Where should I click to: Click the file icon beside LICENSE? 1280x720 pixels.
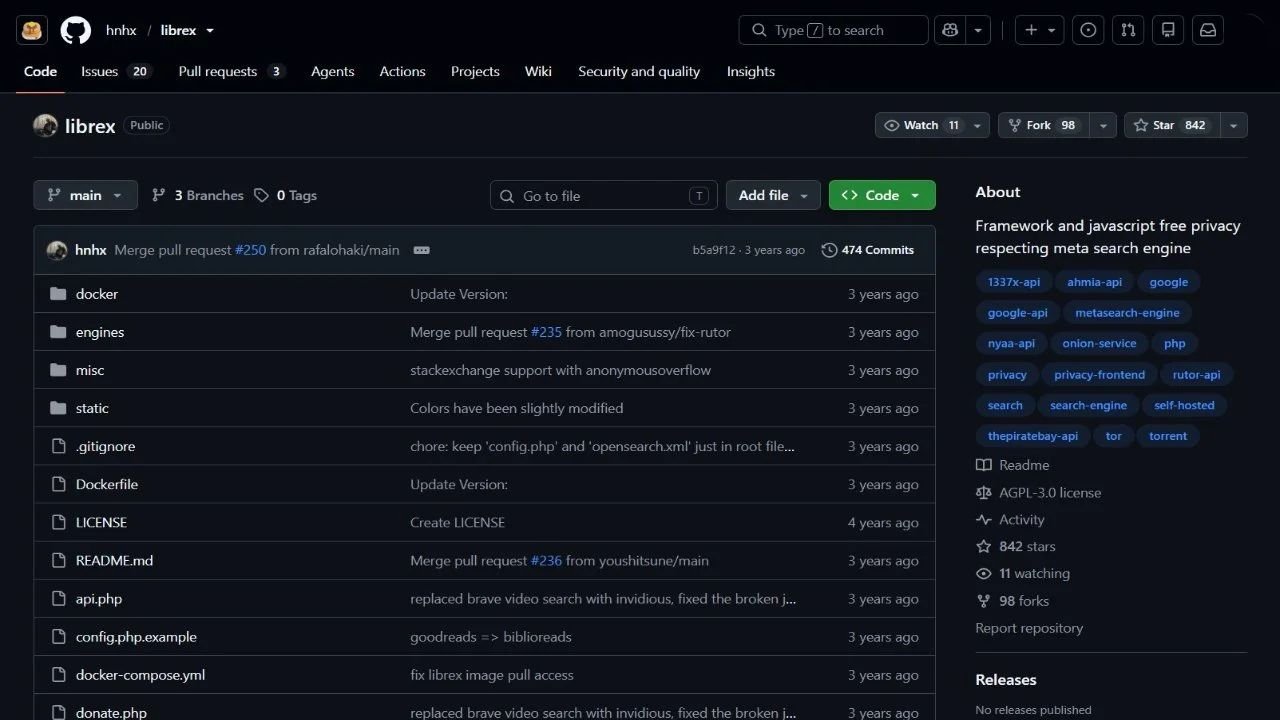(x=58, y=522)
